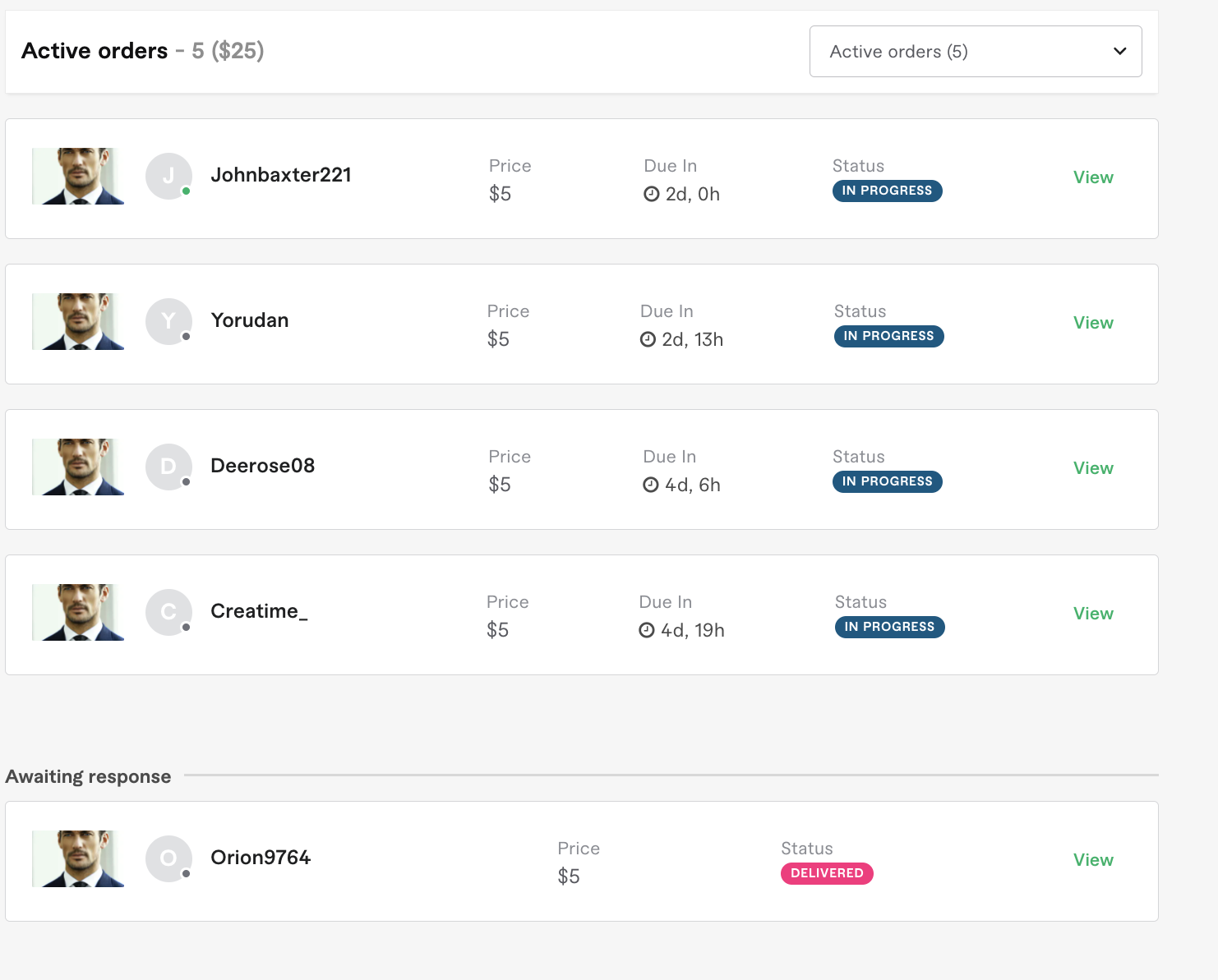
Task: Click Yorudan's IN PROGRESS status badge
Action: coord(889,336)
